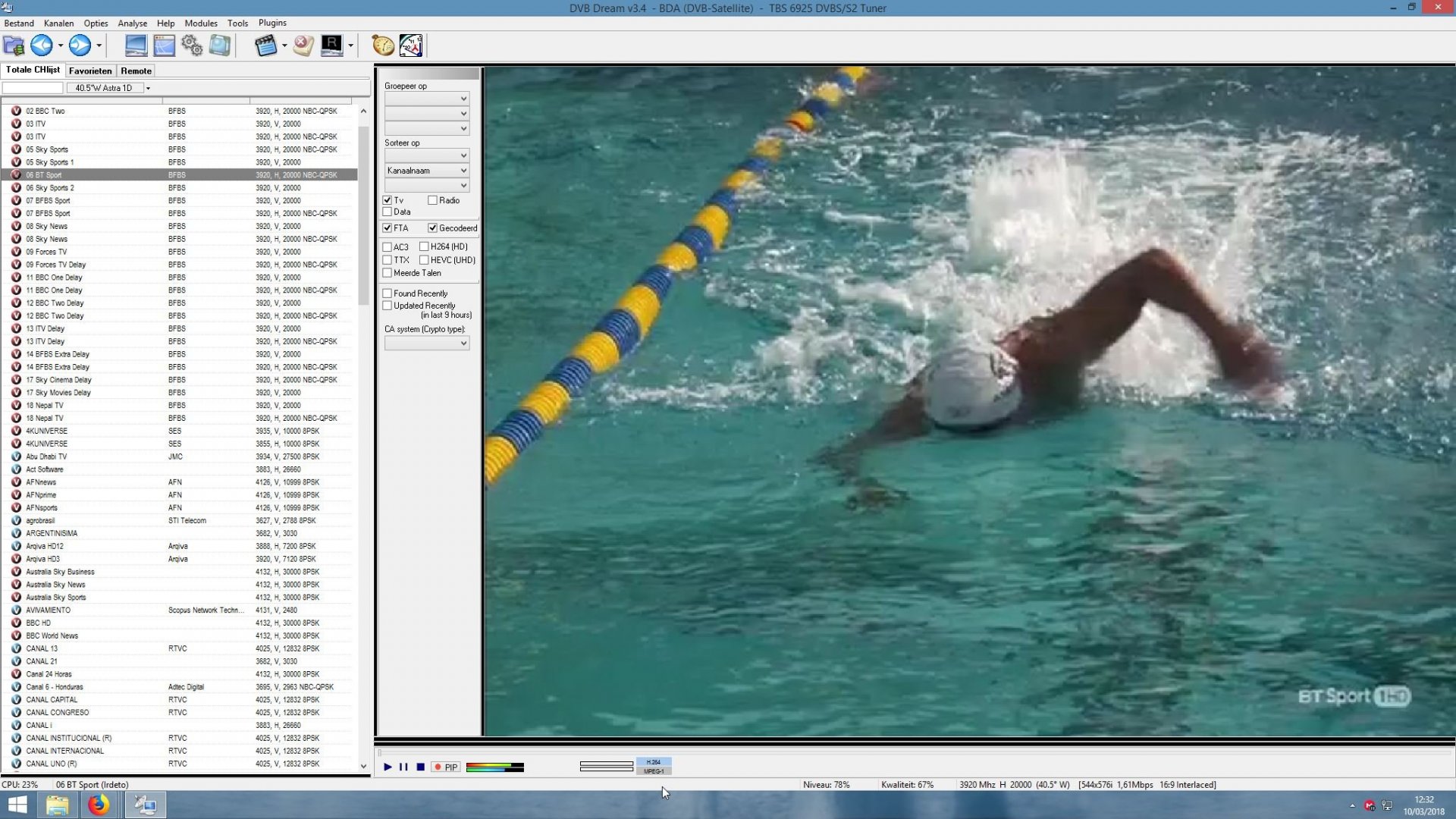The height and width of the screenshot is (819, 1456).
Task: Open the 40.5°W Astra 1D satellite dropdown
Action: [148, 89]
